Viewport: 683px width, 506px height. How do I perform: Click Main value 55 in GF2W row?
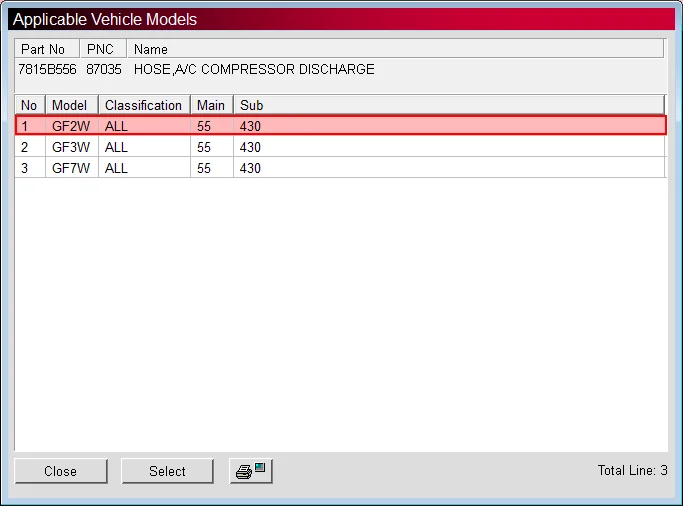[x=203, y=126]
